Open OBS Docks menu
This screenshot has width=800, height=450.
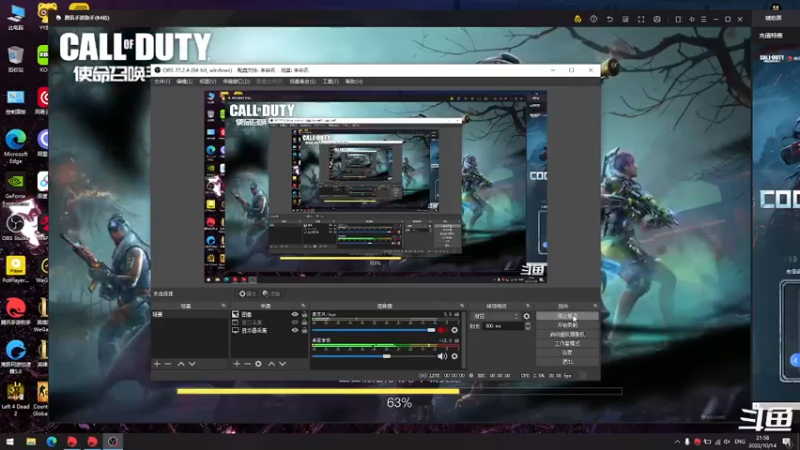click(x=236, y=82)
